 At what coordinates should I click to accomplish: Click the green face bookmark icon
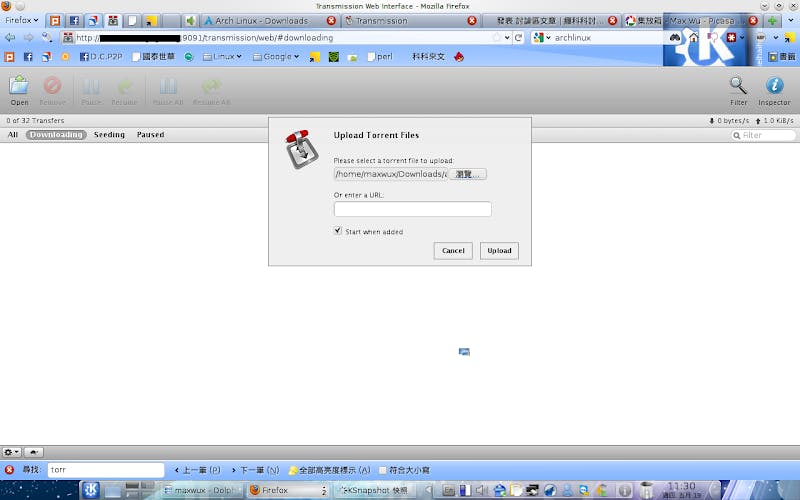point(334,57)
